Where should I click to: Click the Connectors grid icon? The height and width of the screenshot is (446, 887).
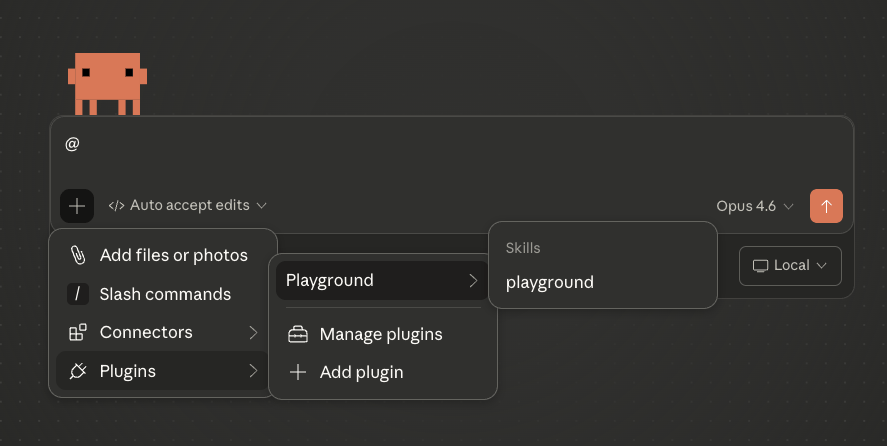tap(77, 332)
